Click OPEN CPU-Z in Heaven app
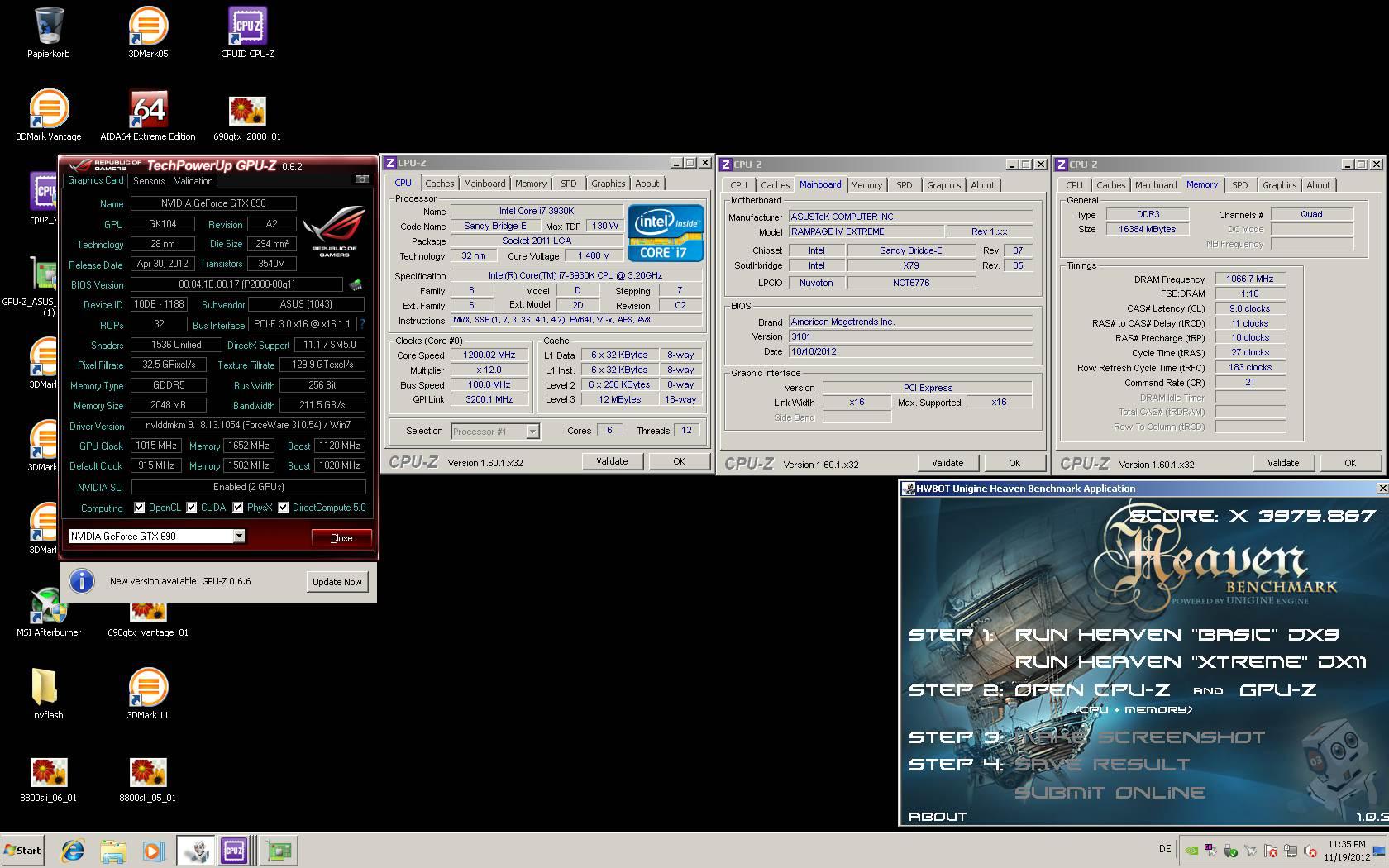This screenshot has height=868, width=1389. click(x=1093, y=689)
